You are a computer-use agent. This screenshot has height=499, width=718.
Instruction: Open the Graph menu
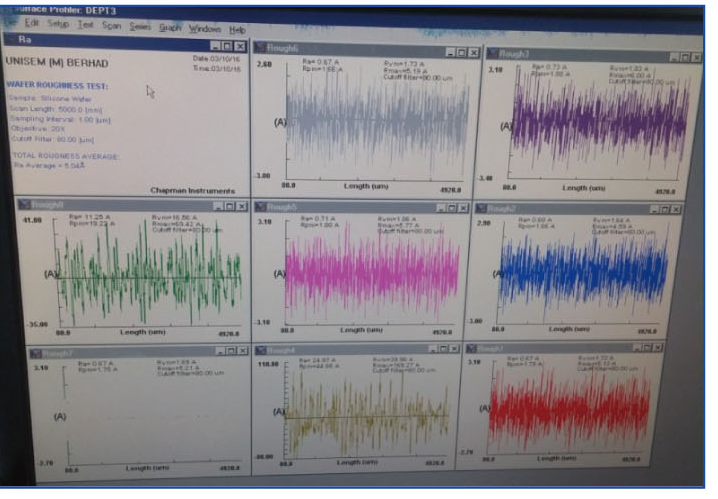[170, 28]
